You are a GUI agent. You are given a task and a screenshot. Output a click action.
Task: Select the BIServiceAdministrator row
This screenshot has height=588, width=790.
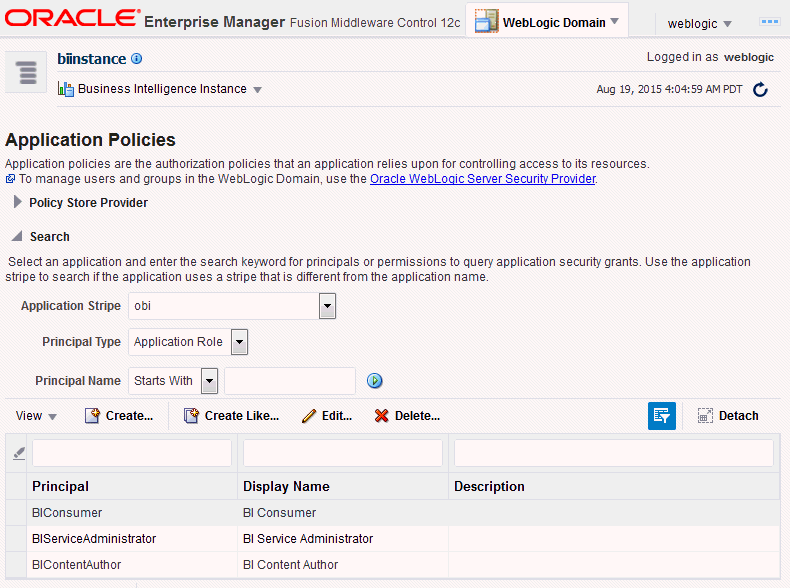click(x=393, y=539)
